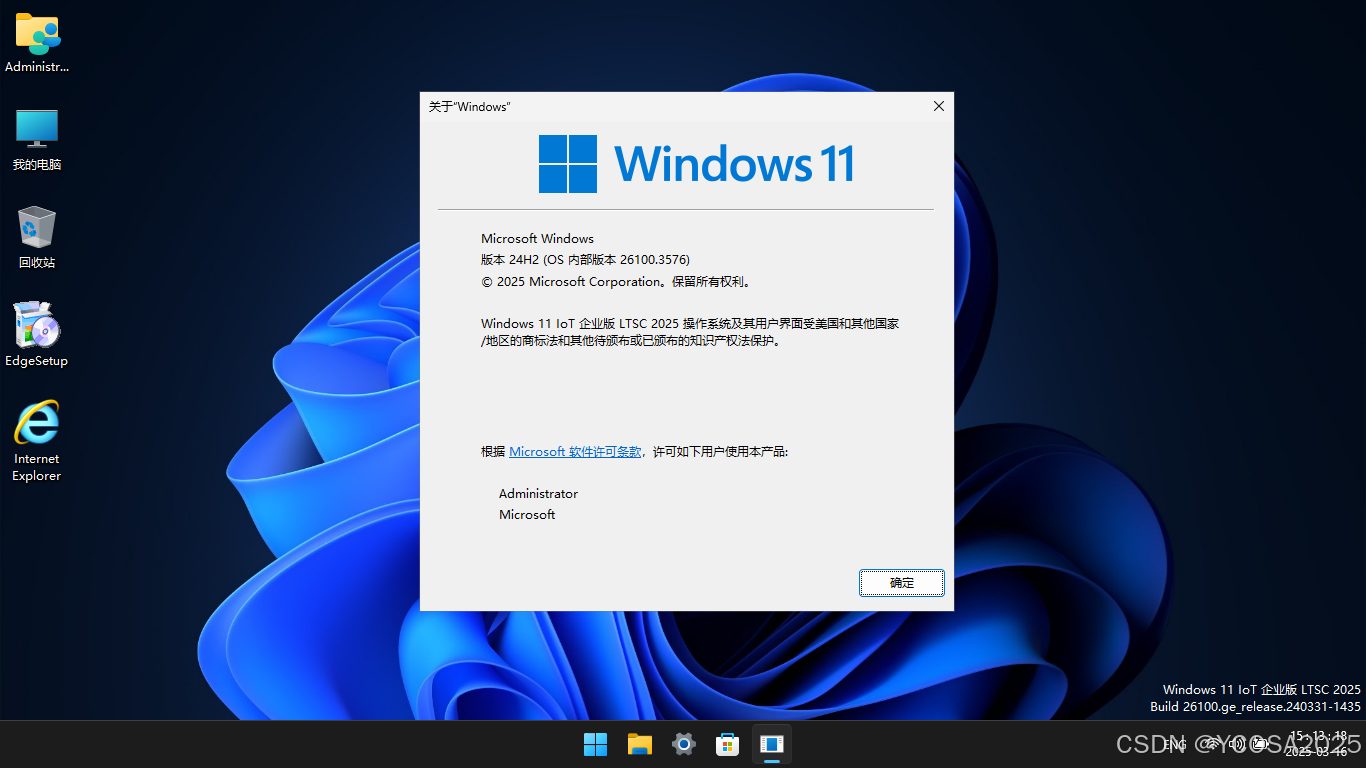The image size is (1366, 768).
Task: Open Settings gear on the taskbar
Action: click(x=684, y=744)
